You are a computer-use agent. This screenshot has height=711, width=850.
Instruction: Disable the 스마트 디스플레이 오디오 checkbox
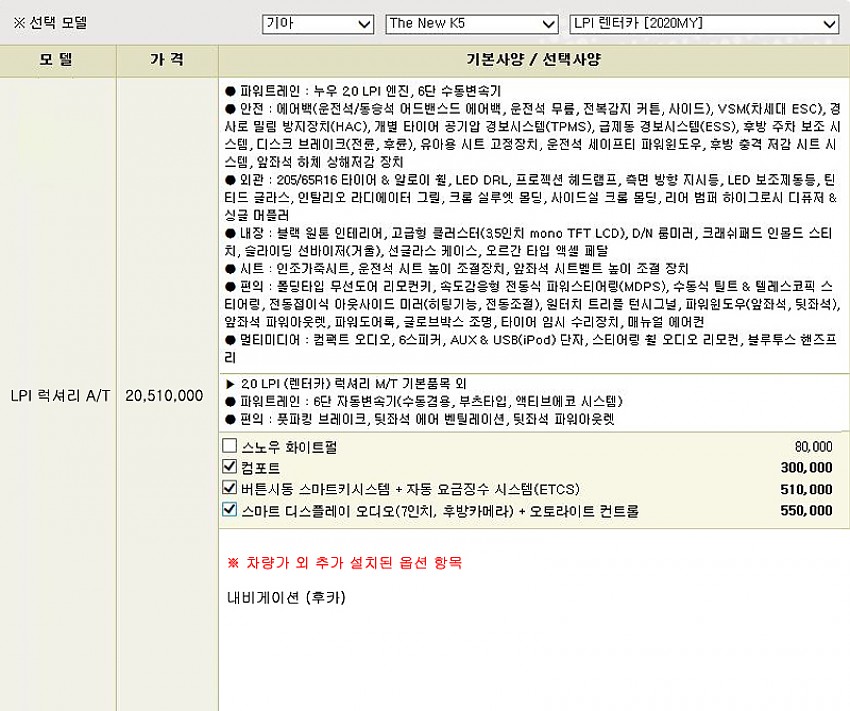click(x=230, y=510)
